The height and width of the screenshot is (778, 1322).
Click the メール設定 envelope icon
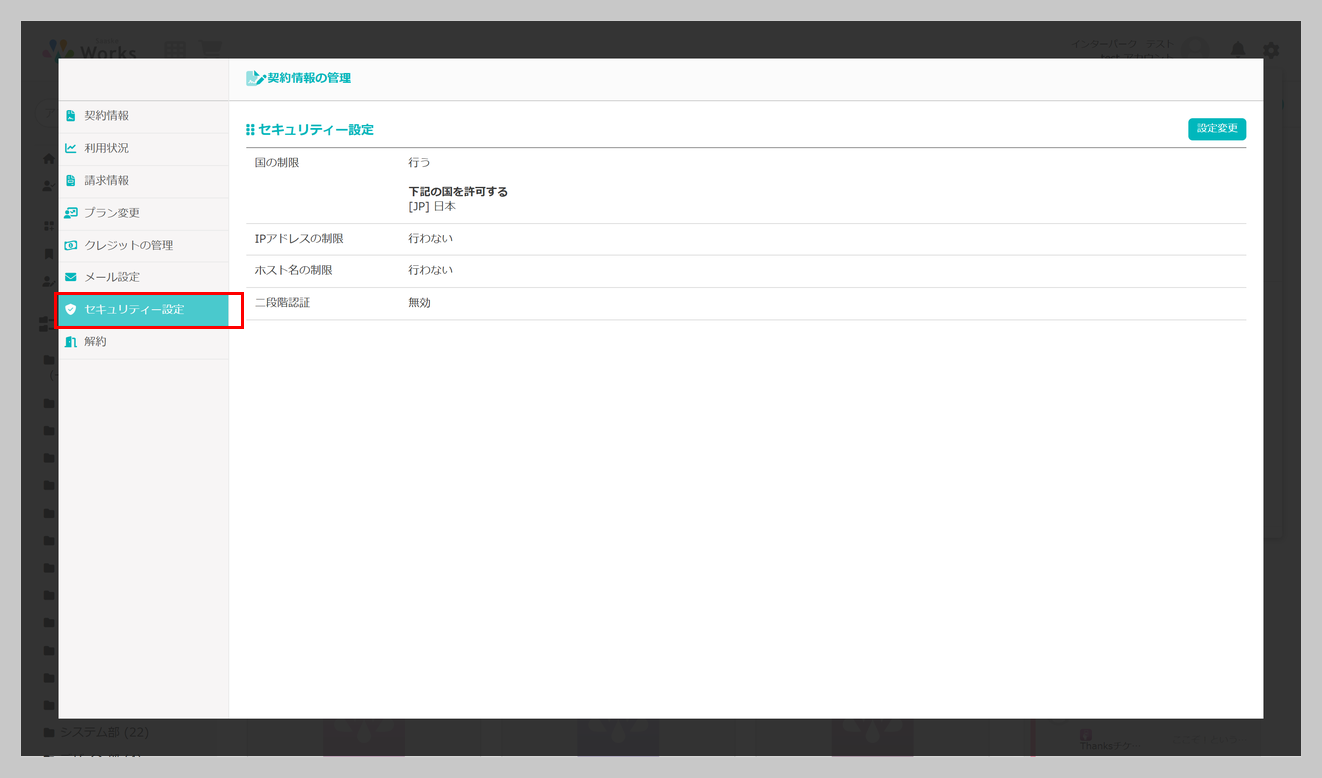[71, 277]
